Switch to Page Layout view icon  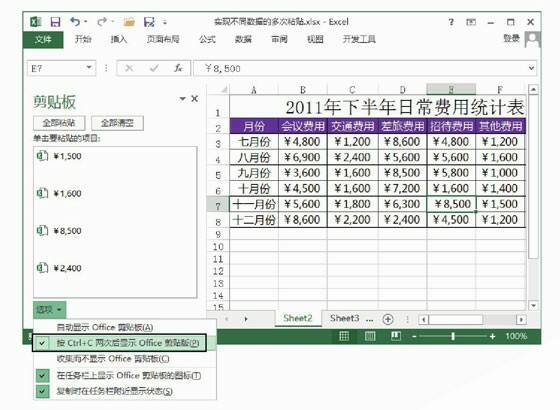tap(370, 336)
